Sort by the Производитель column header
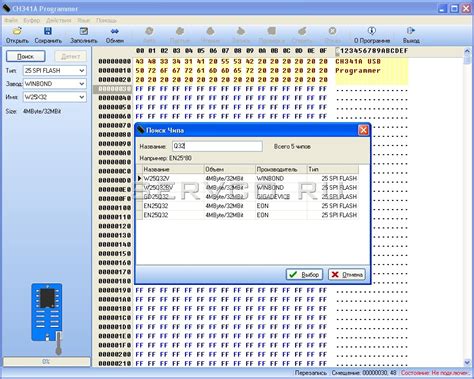Image resolution: width=474 pixels, height=379 pixels. pyautogui.click(x=281, y=169)
